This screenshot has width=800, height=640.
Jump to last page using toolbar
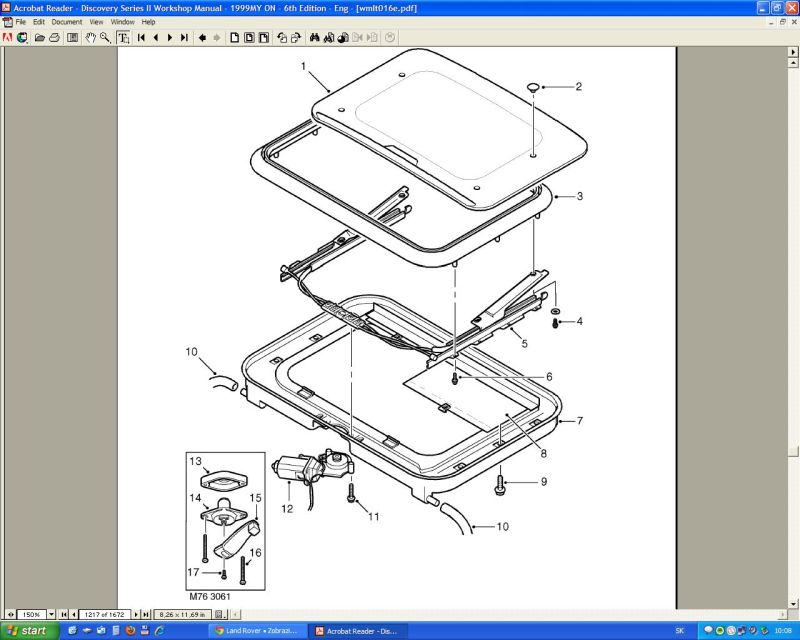tap(184, 38)
